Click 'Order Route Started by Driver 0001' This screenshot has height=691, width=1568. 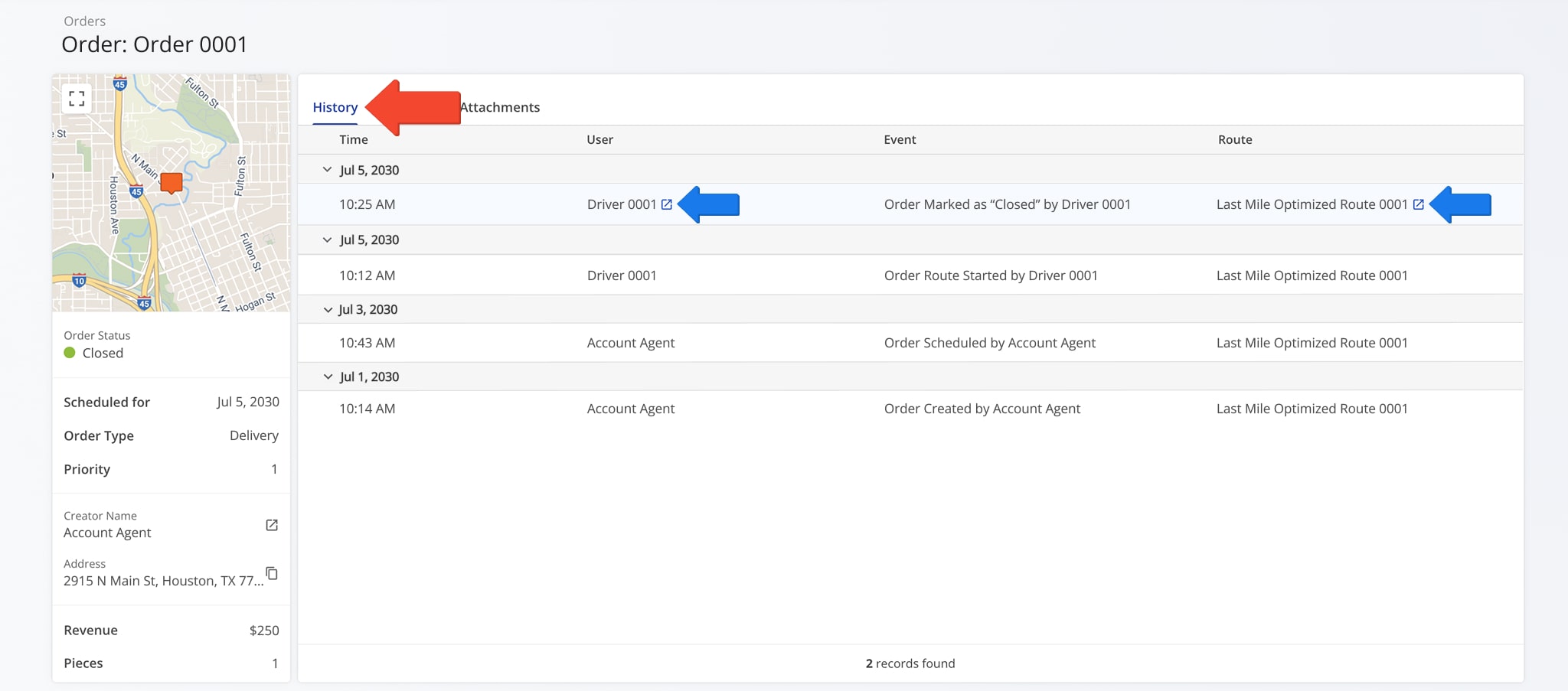[991, 275]
